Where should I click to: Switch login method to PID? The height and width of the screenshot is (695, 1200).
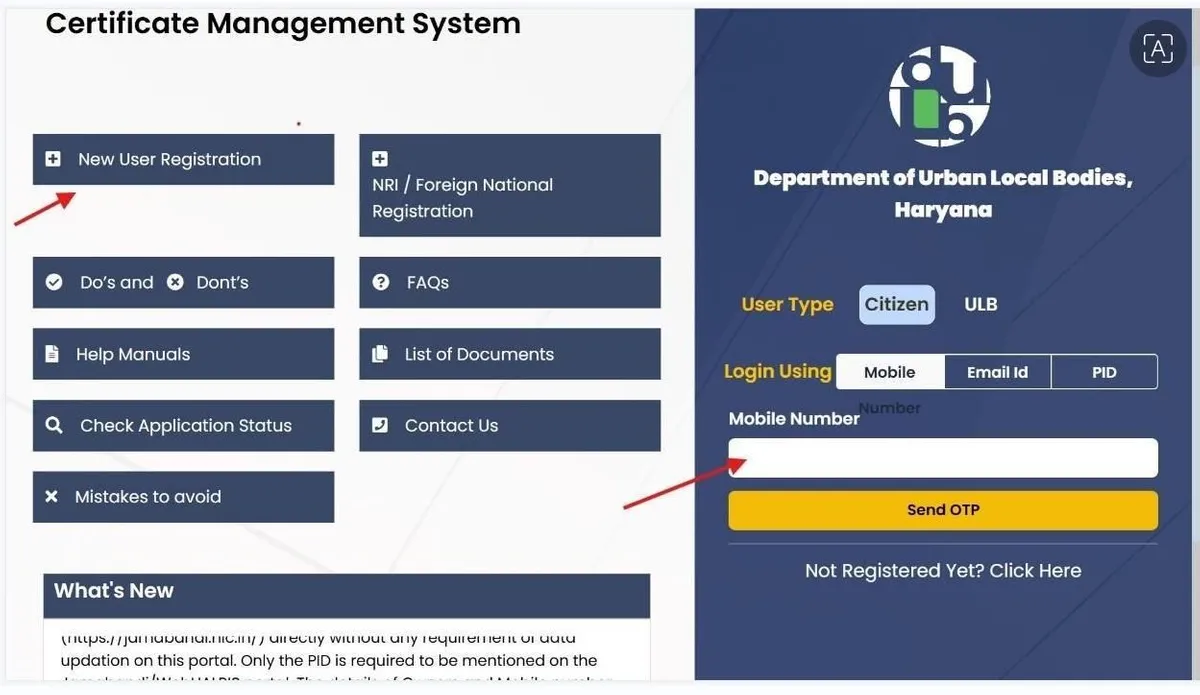[1104, 371]
